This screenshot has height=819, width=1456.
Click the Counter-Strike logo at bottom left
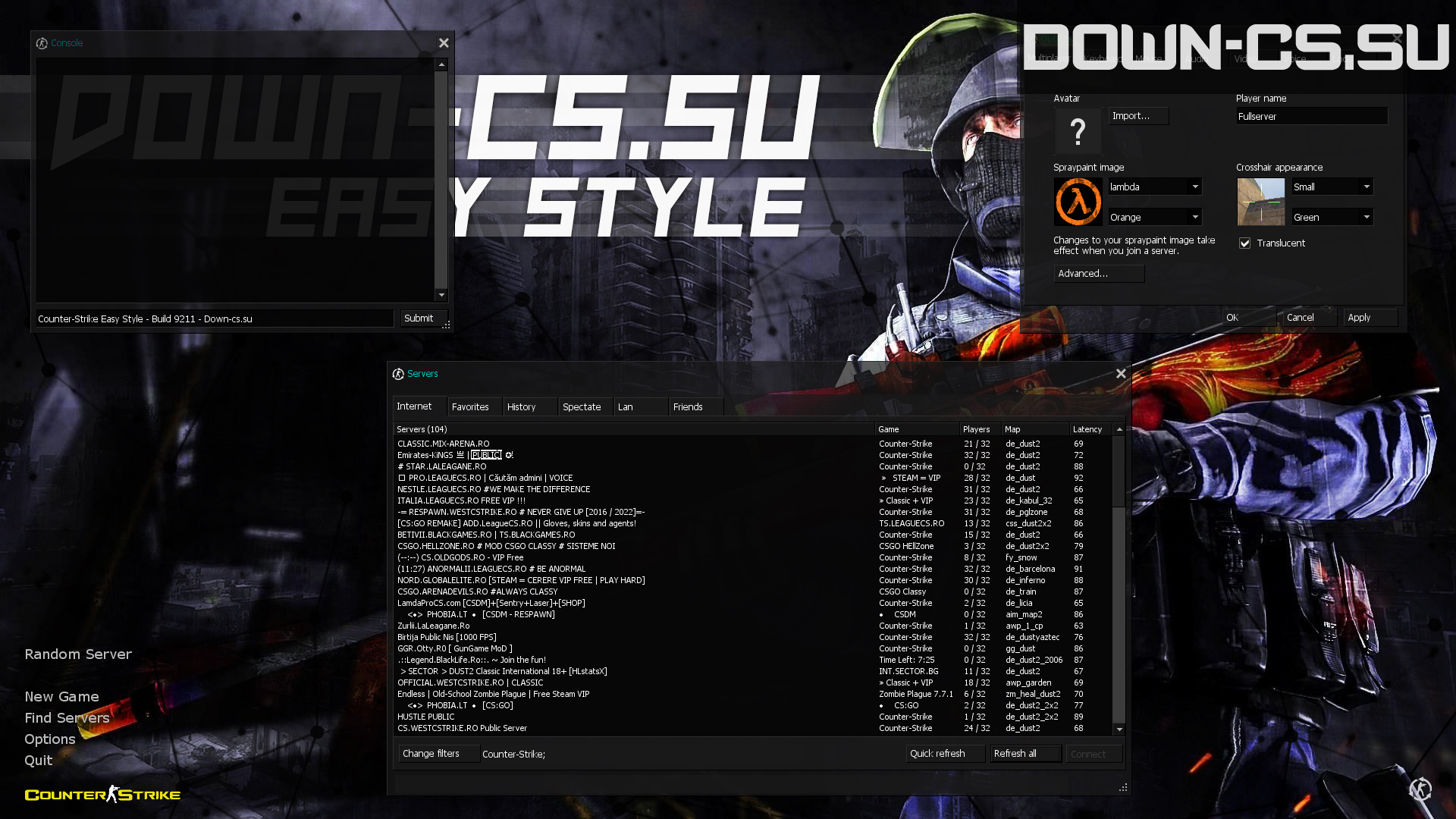[102, 794]
